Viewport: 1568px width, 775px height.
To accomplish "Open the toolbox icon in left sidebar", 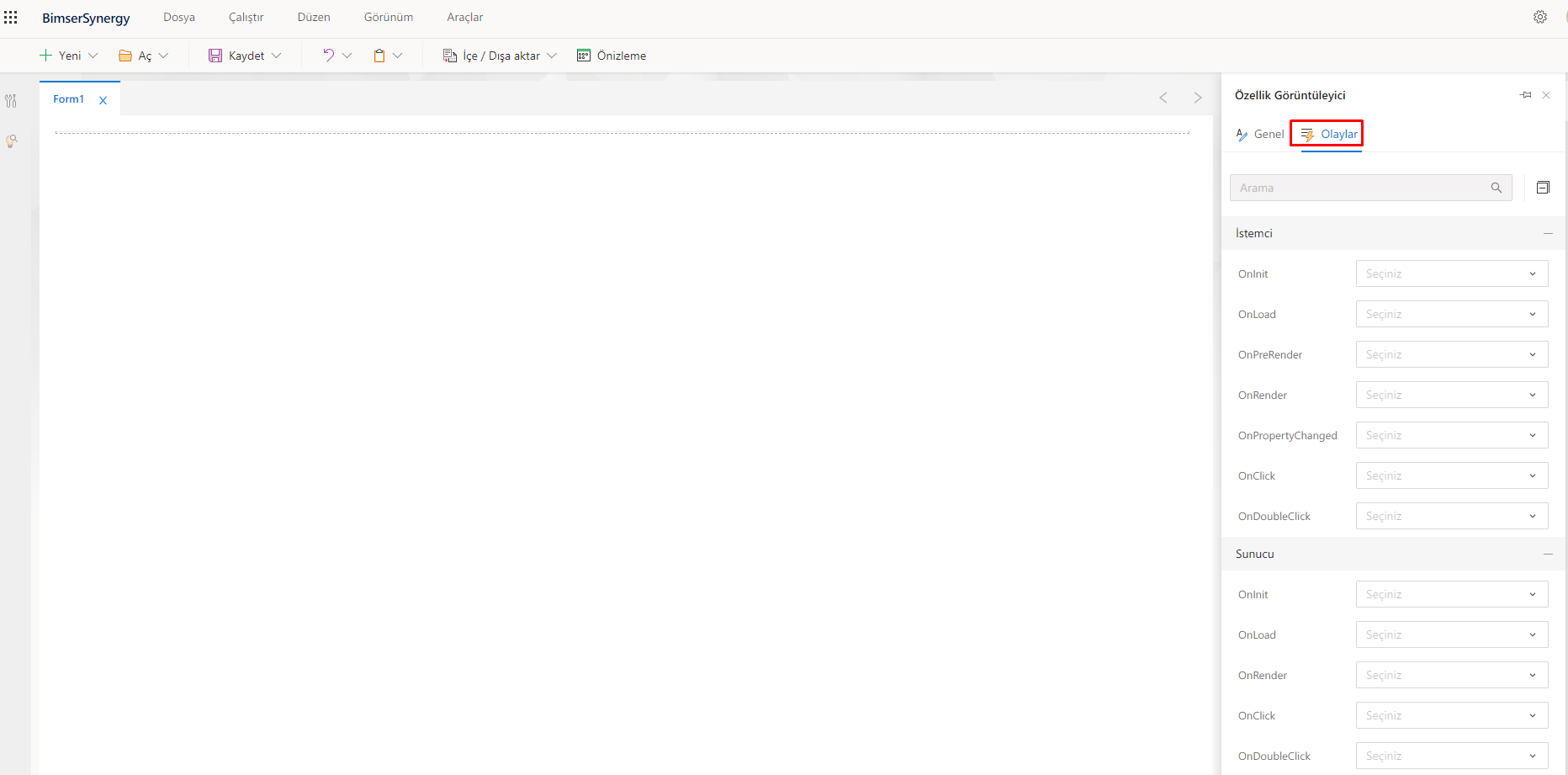I will point(11,101).
